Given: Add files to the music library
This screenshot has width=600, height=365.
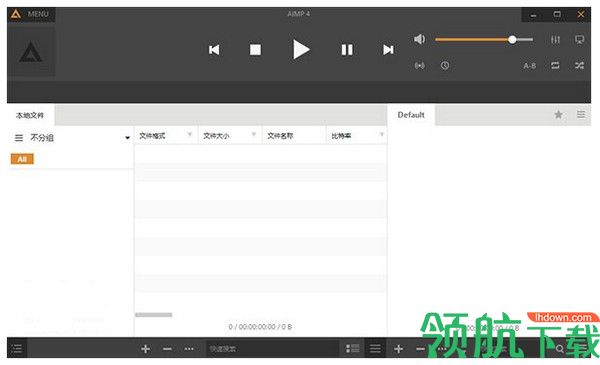Looking at the screenshot, I should point(145,349).
